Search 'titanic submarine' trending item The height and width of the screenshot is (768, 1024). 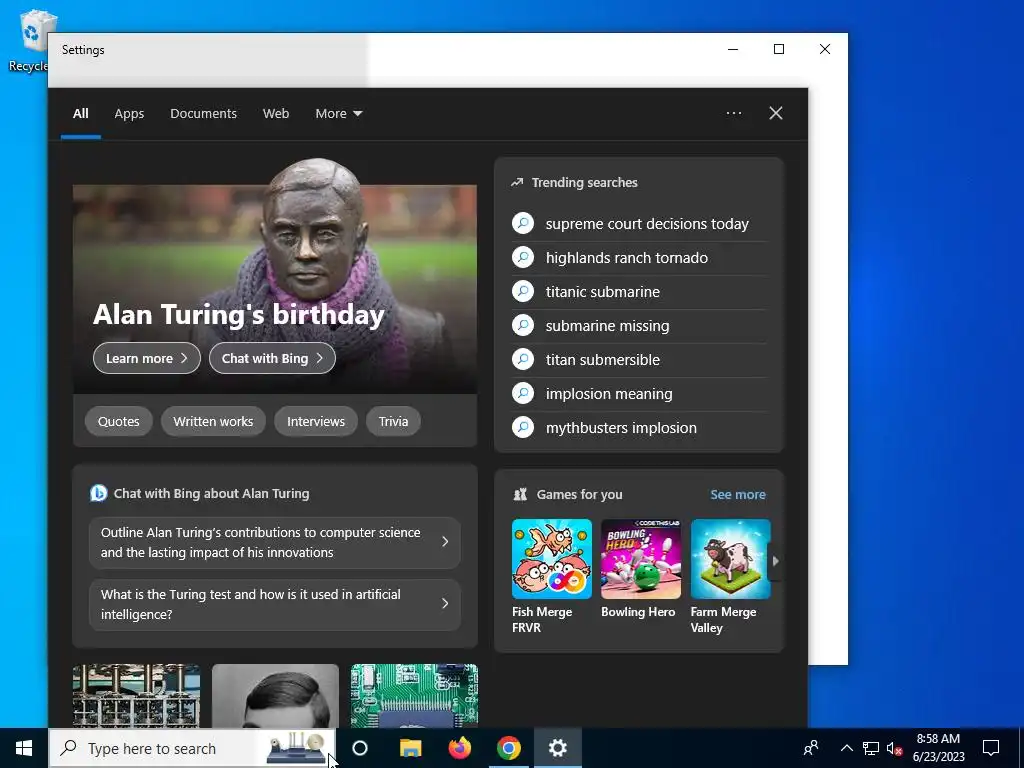tap(603, 292)
